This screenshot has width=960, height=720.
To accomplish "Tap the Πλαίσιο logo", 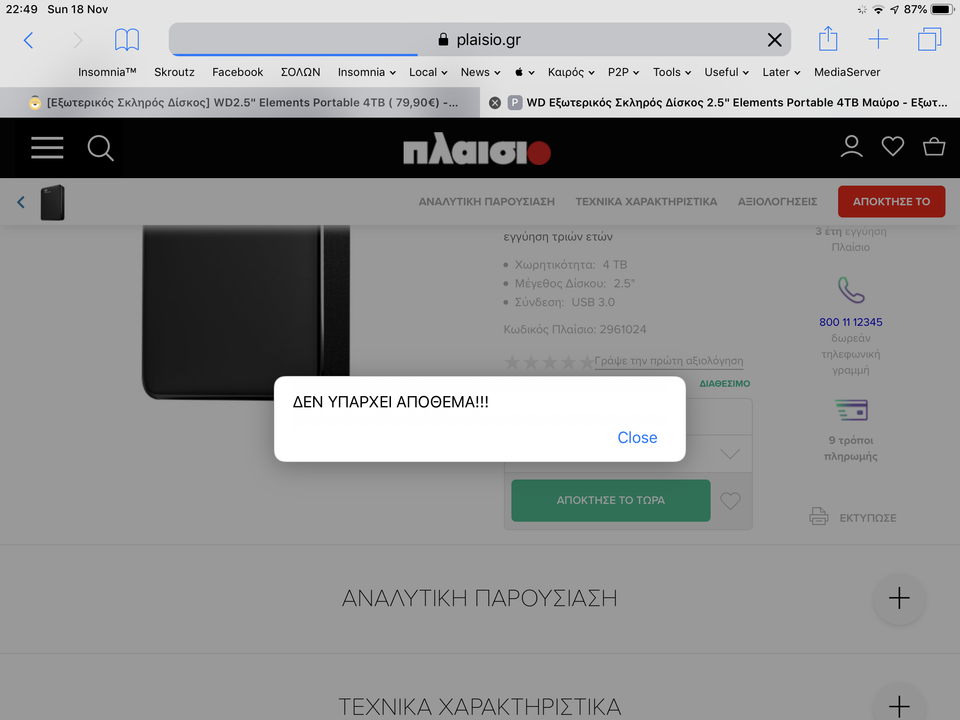I will click(x=477, y=149).
